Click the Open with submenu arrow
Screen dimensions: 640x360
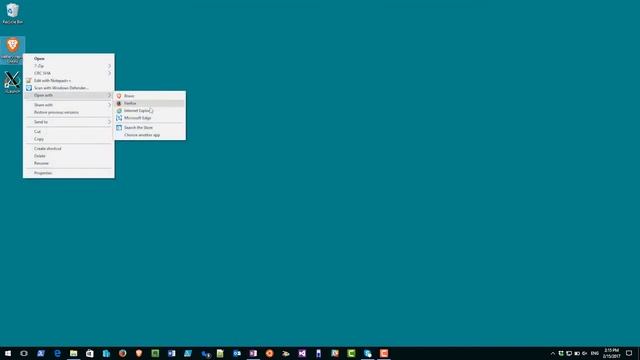click(x=109, y=96)
